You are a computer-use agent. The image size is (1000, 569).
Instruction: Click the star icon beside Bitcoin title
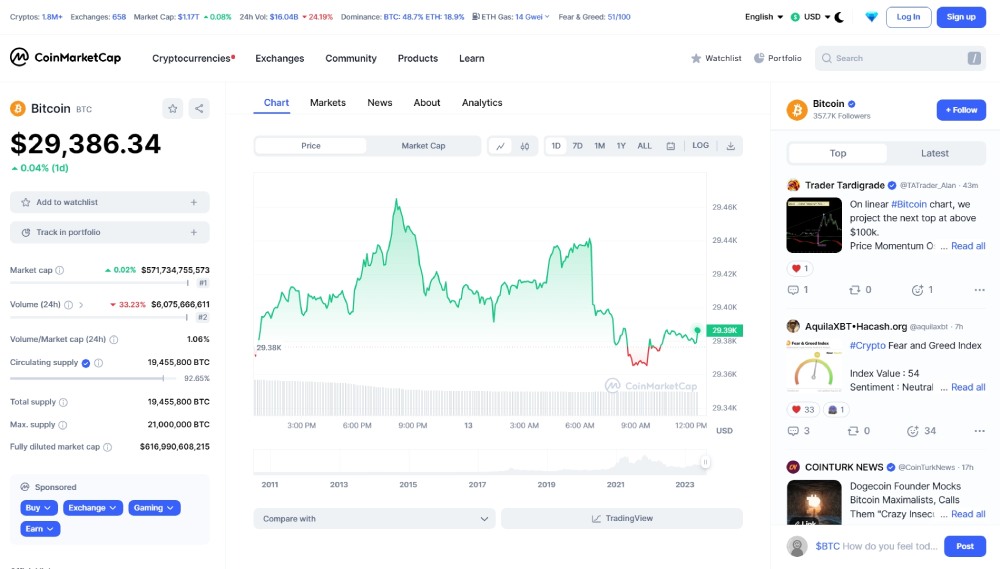pos(173,109)
